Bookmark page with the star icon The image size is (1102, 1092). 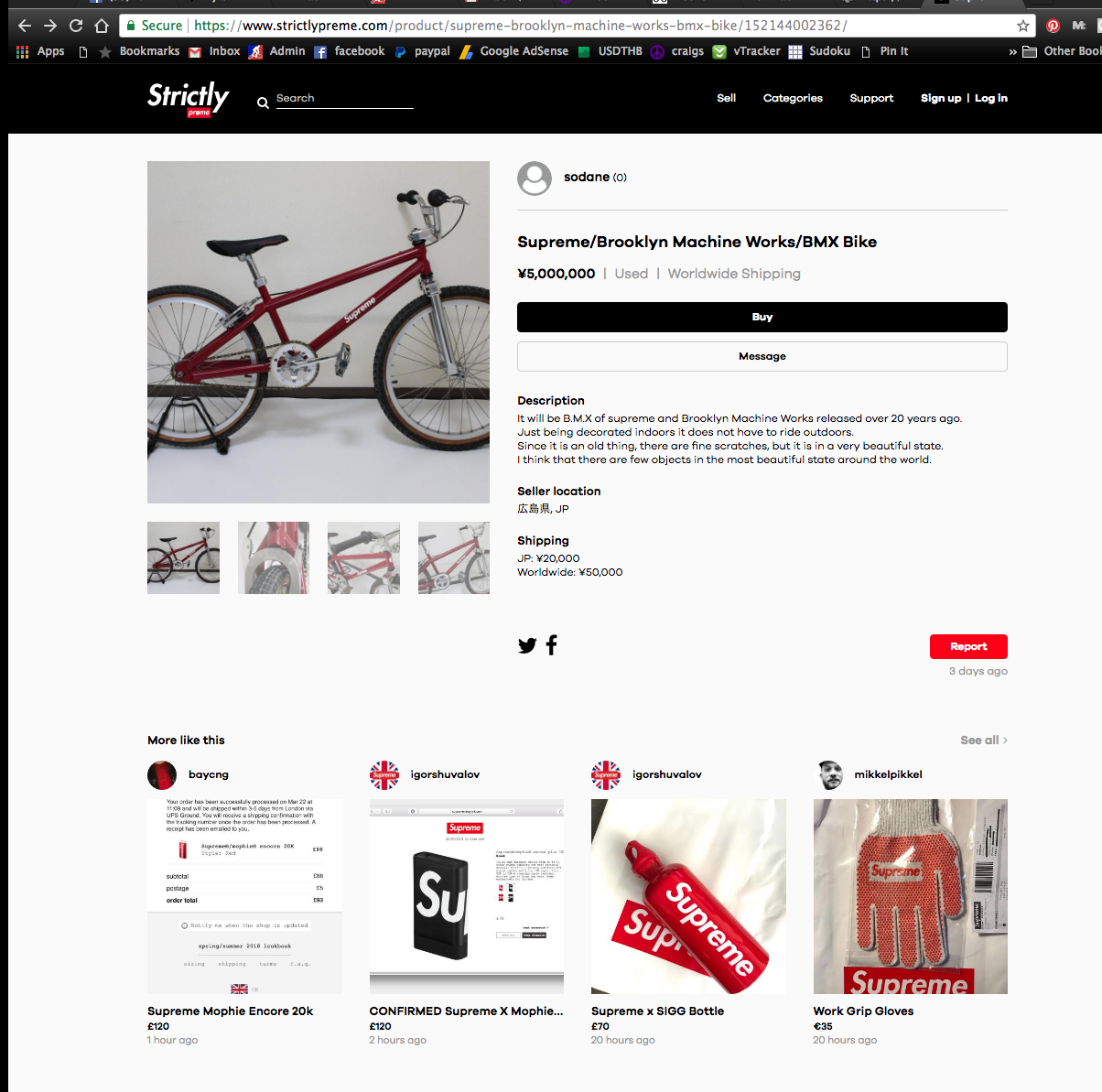(x=1023, y=26)
